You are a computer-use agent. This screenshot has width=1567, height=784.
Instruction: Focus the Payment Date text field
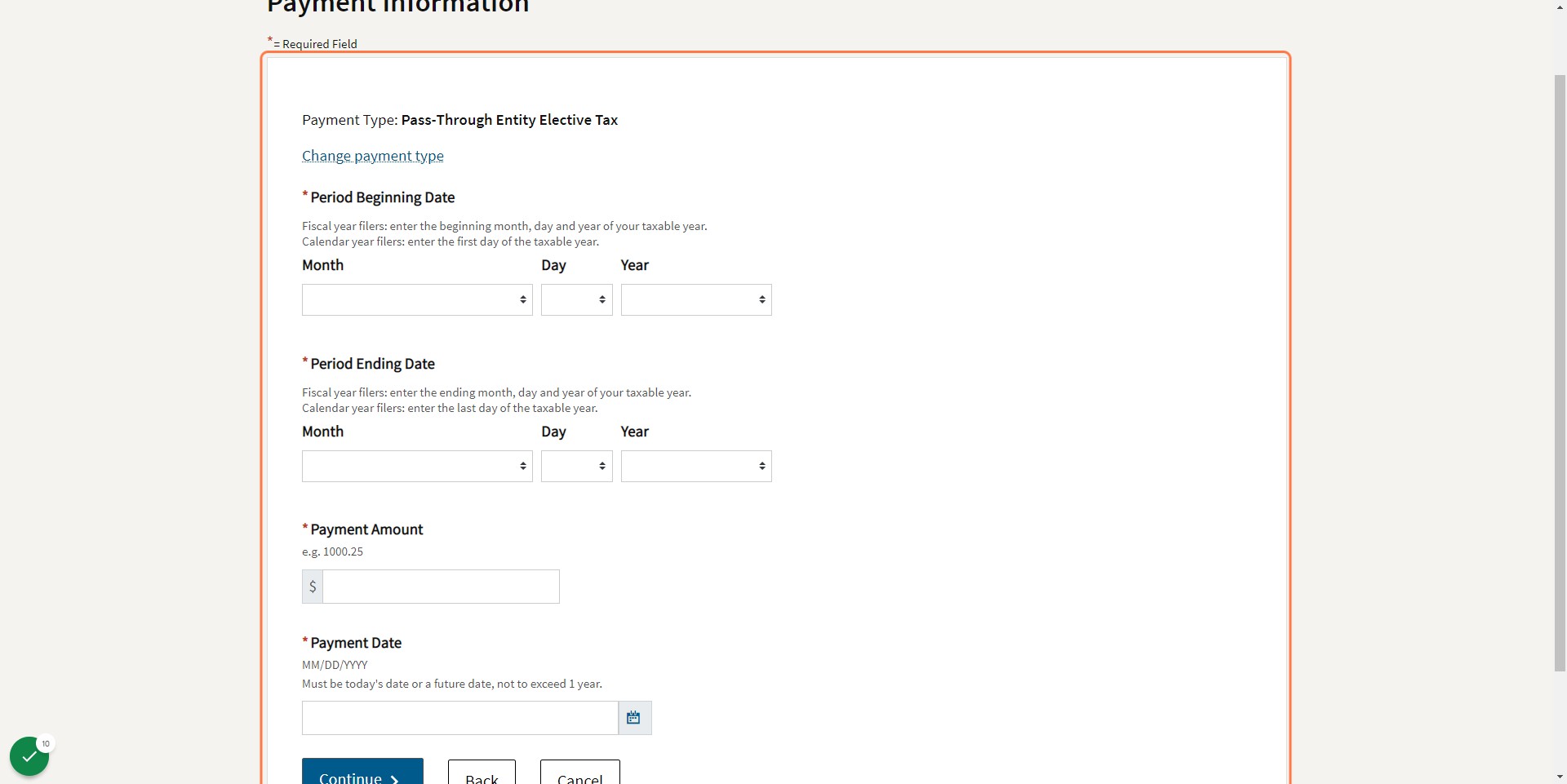tap(460, 718)
